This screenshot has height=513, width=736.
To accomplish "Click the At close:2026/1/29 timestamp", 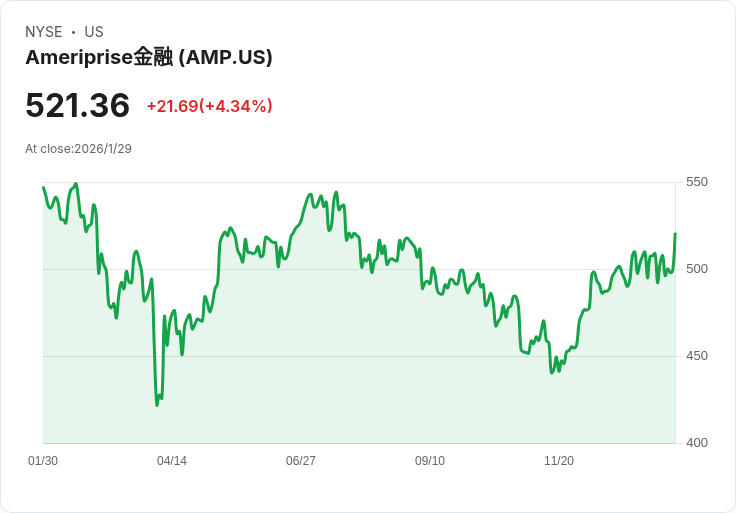I will (x=78, y=149).
